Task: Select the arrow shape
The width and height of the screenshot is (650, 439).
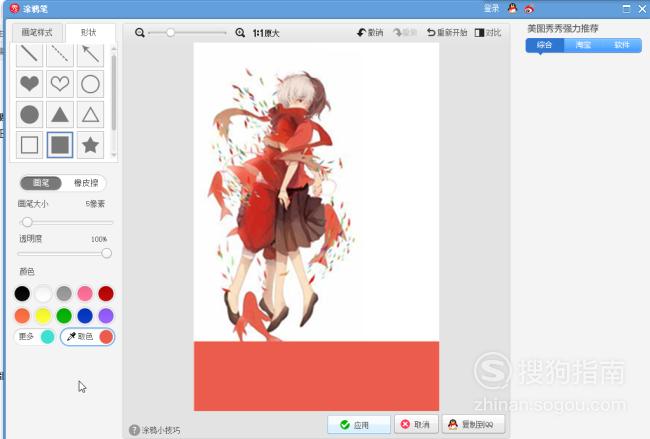Action: coord(90,54)
